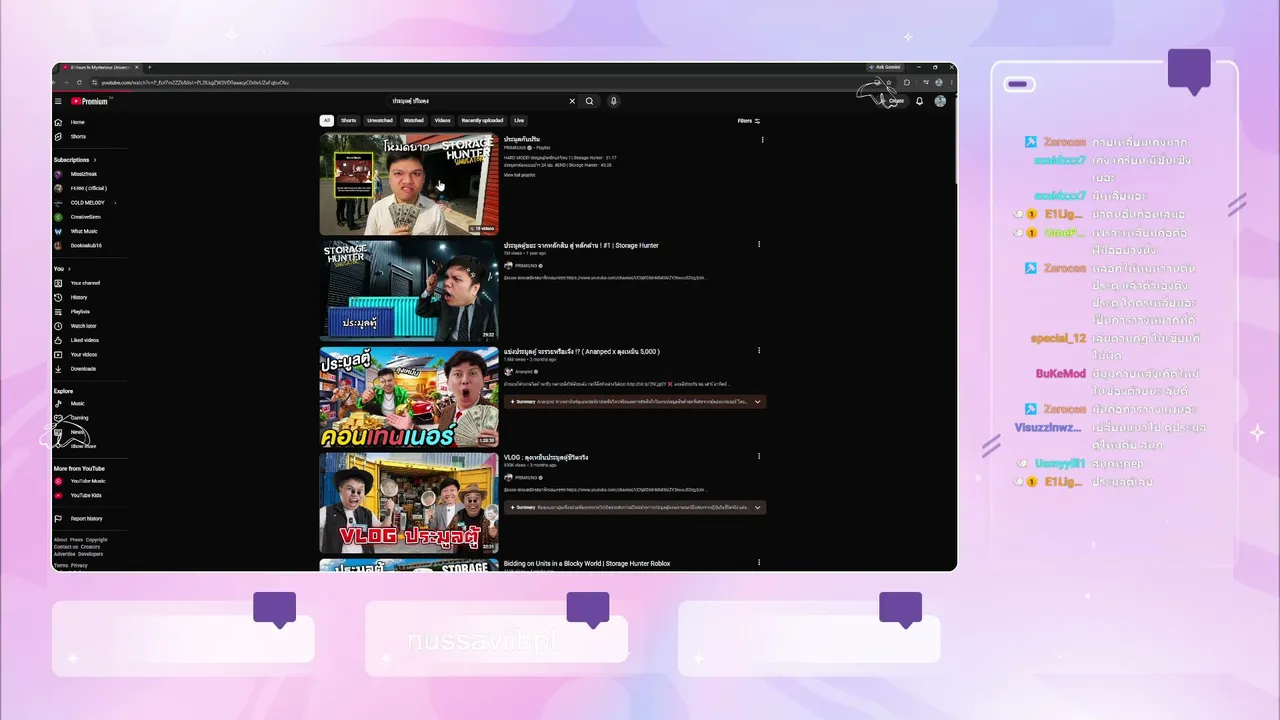The image size is (1280, 720).
Task: Open the account avatar menu
Action: (940, 101)
